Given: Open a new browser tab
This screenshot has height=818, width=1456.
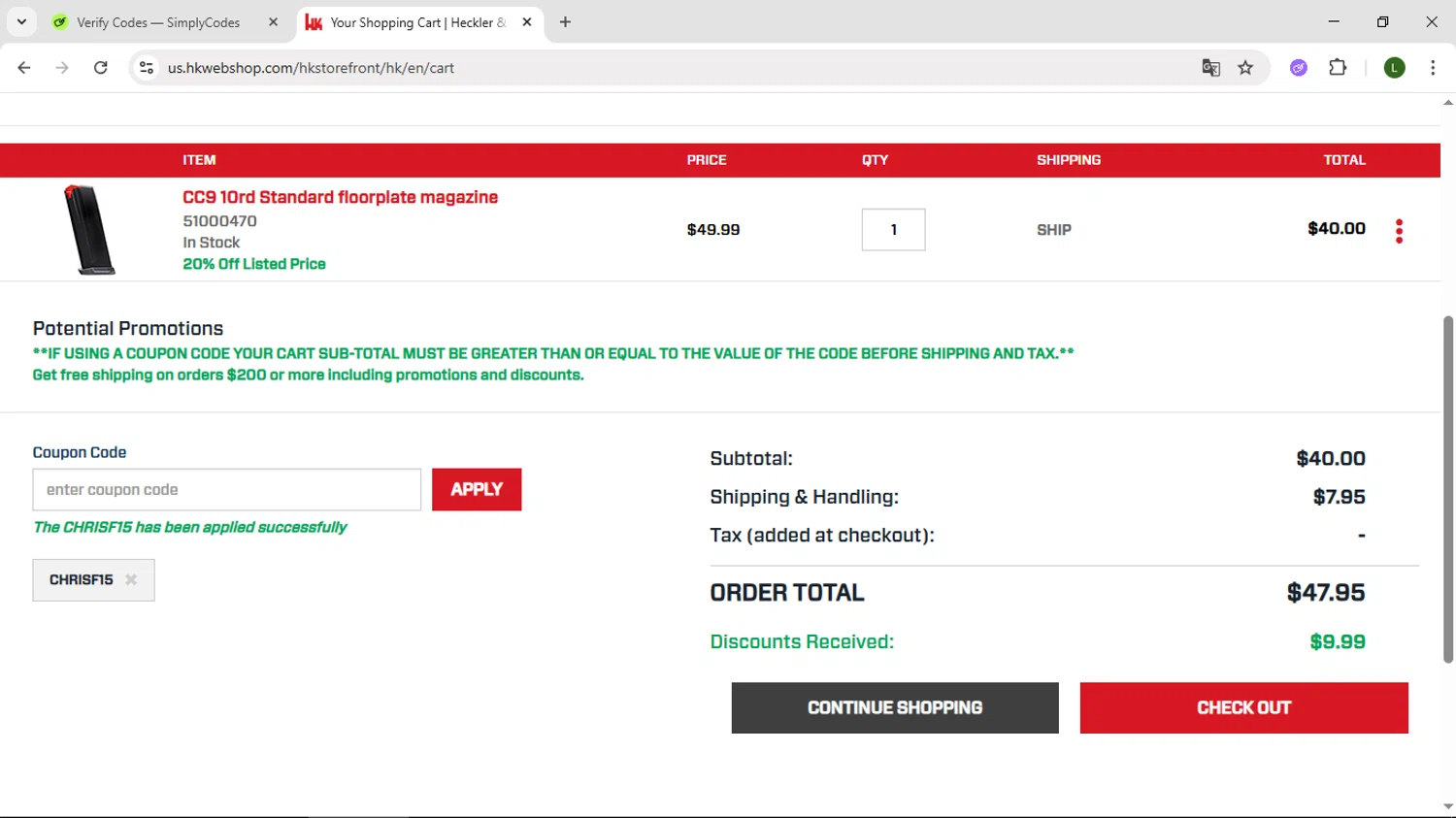Looking at the screenshot, I should point(565,21).
